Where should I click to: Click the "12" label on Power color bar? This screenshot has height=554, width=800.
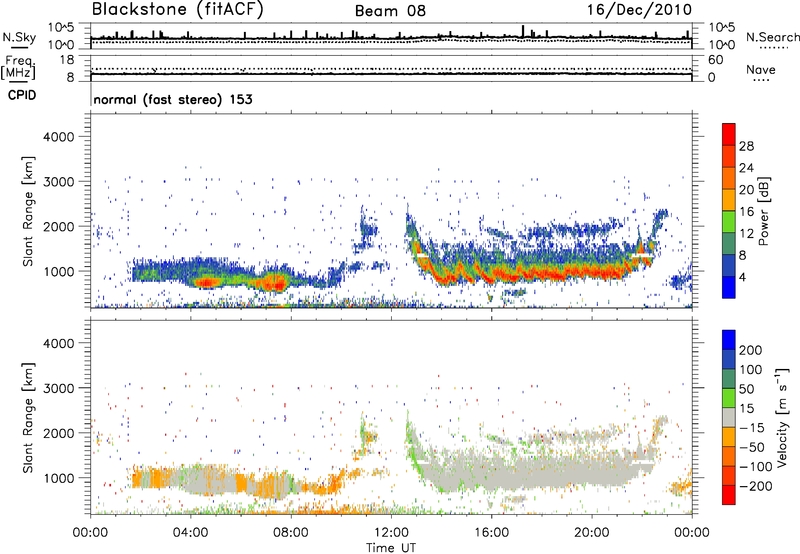click(x=746, y=234)
